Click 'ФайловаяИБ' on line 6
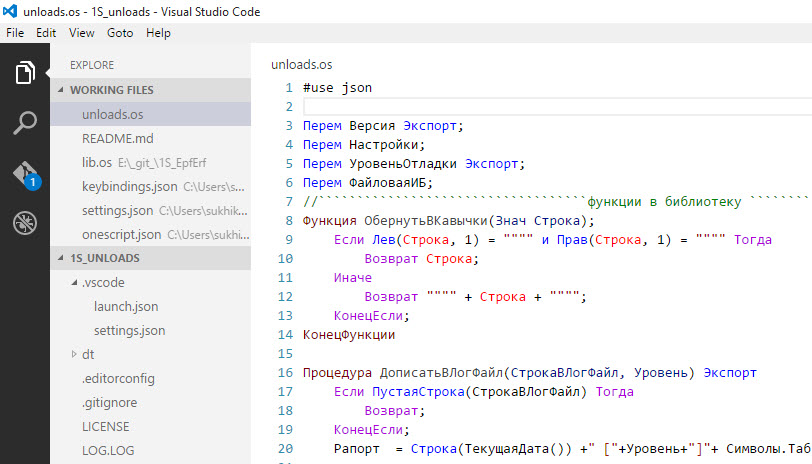Image resolution: width=812 pixels, height=464 pixels. click(387, 183)
